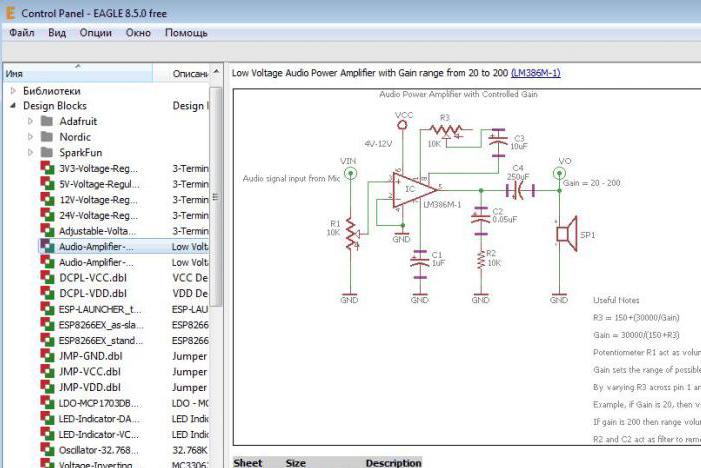Image resolution: width=701 pixels, height=468 pixels.
Task: Select the 3V3-Voltage-Reg... tree row text
Action: 98,169
